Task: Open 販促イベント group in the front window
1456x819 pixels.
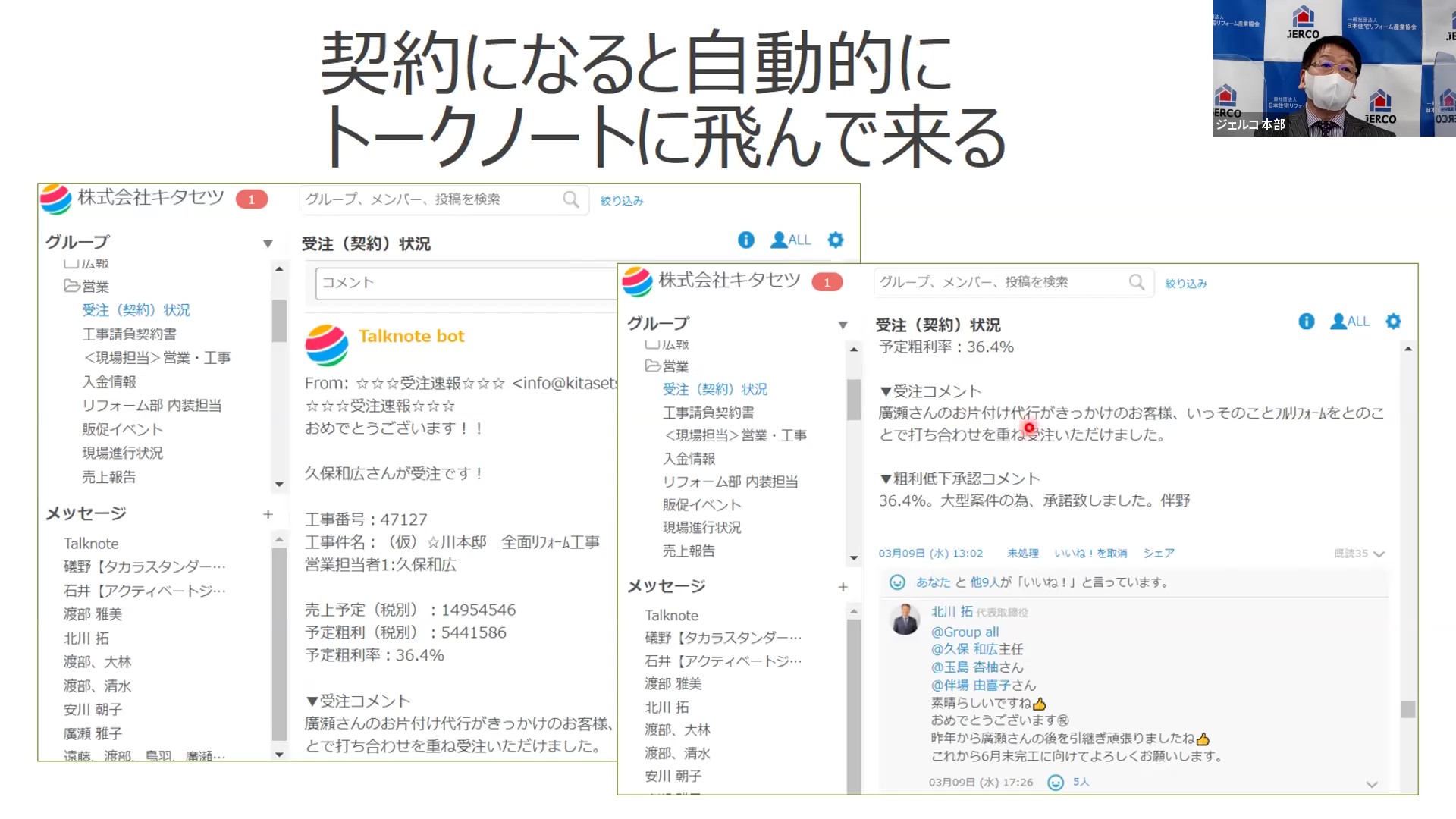Action: tap(701, 505)
